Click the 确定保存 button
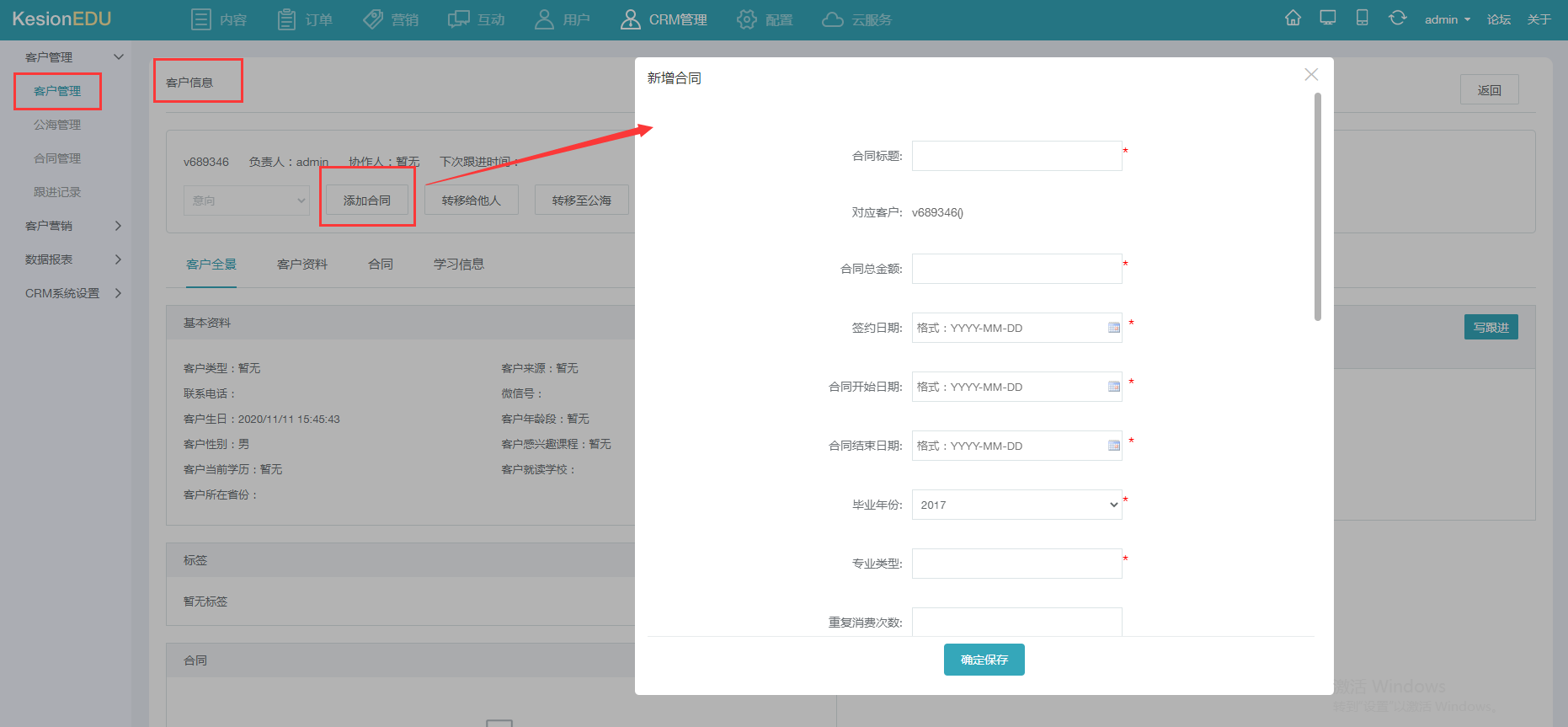Image resolution: width=1568 pixels, height=727 pixels. 984,660
